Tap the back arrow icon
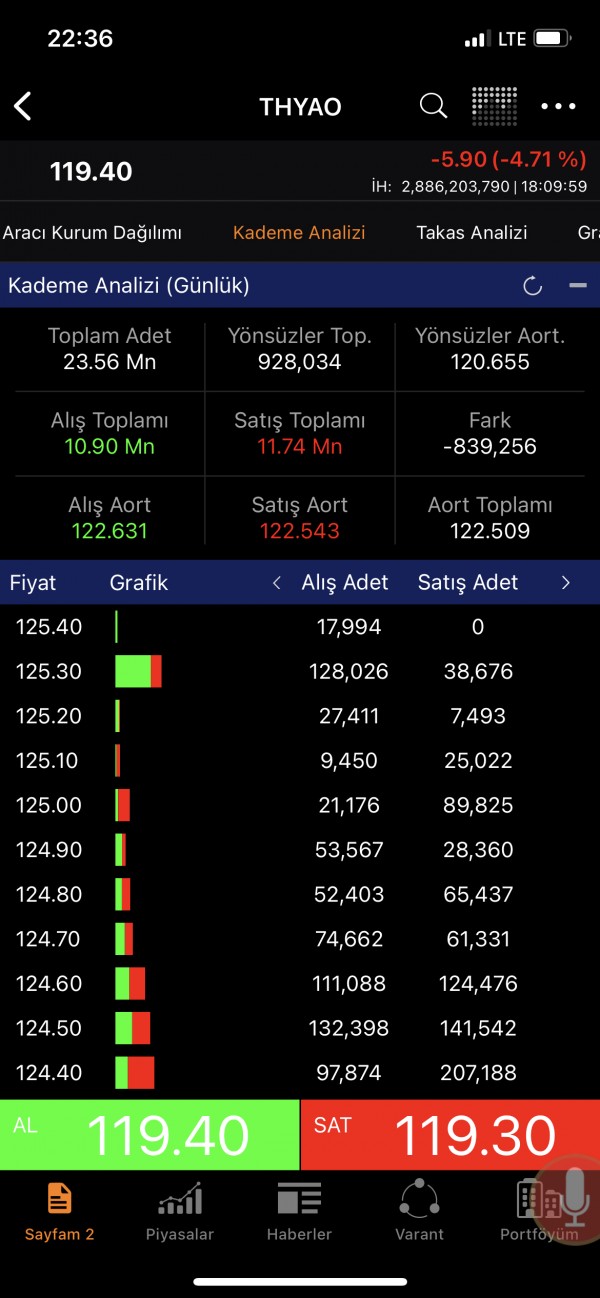 pyautogui.click(x=23, y=106)
